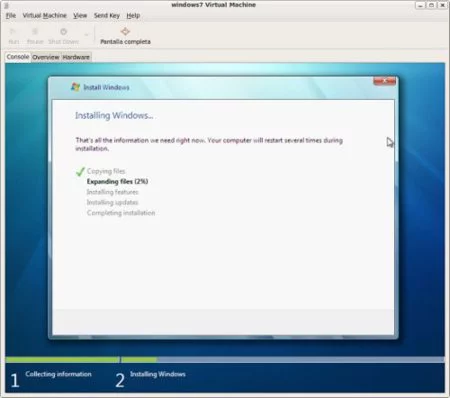The image size is (450, 398).
Task: Click the Pause toolbar icon
Action: pos(35,32)
